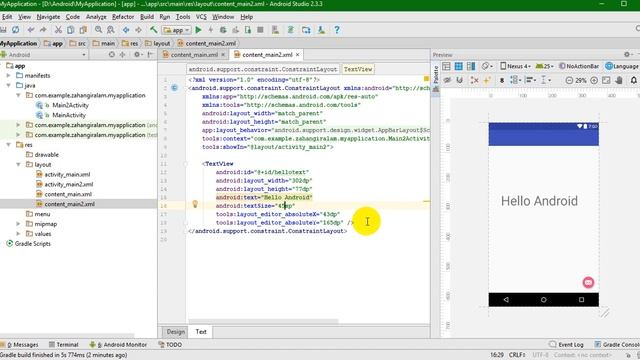Open the Align dropdown in Preview toolbar
Screen dimensions: 640x360
tap(530, 80)
